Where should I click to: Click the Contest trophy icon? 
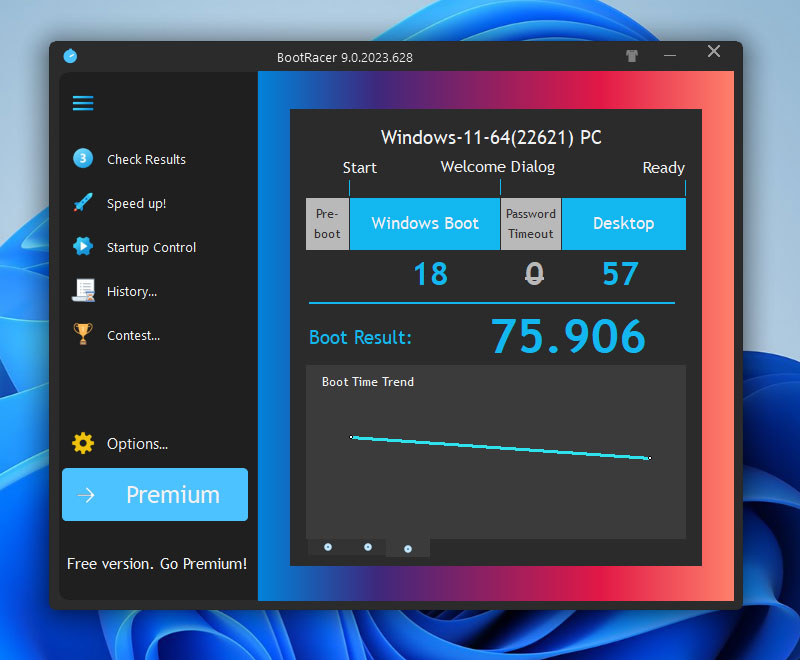[83, 334]
